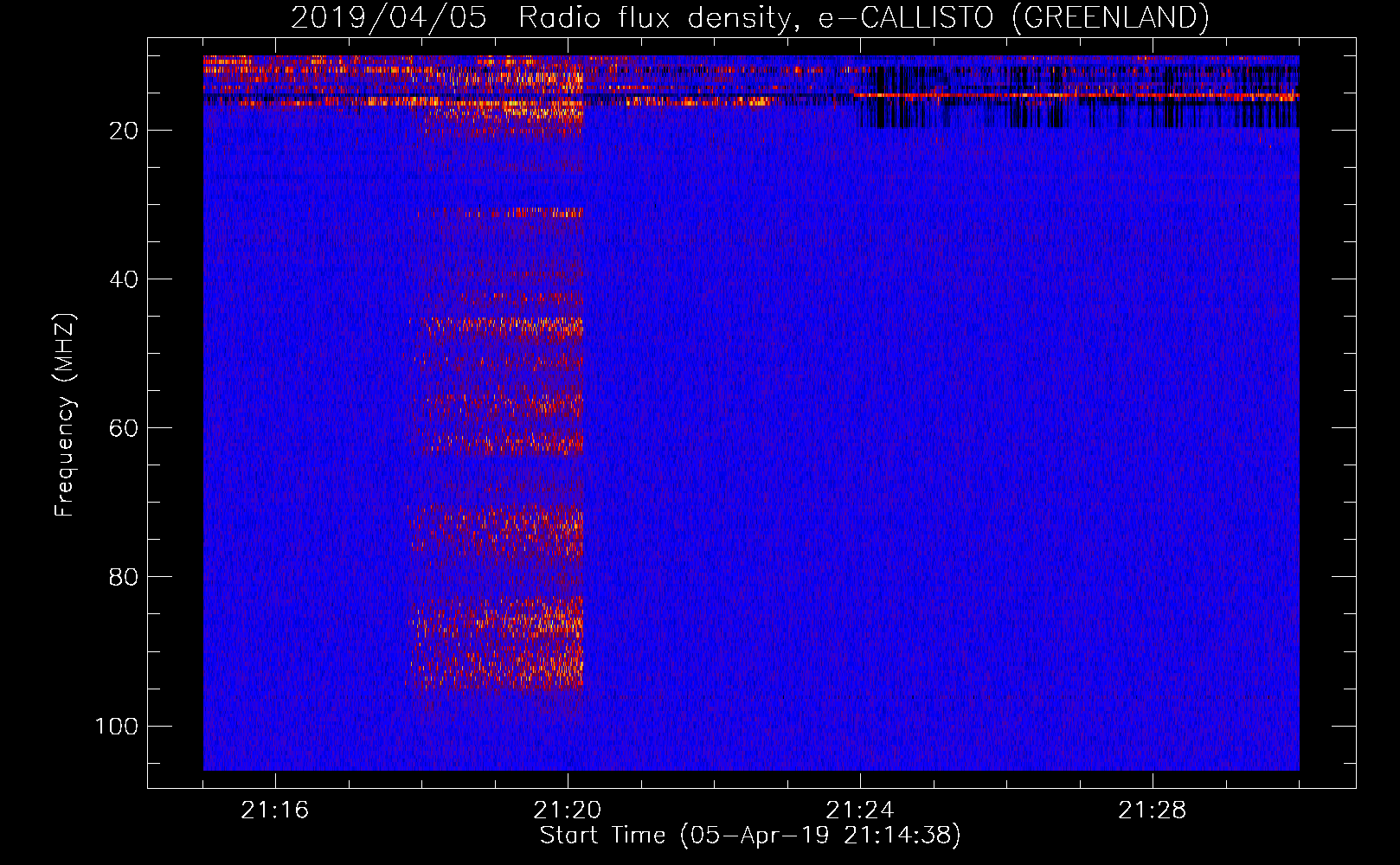Click the x-axis label 'Start Time (05-Apr-19 21:14:38)'
This screenshot has width=1400, height=865.
pos(750,836)
